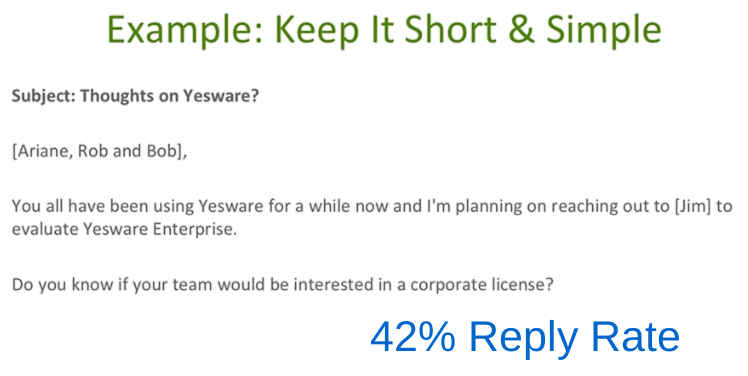Click the 'Subject:' label in the email
The width and height of the screenshot is (748, 376).
pyautogui.click(x=43, y=96)
